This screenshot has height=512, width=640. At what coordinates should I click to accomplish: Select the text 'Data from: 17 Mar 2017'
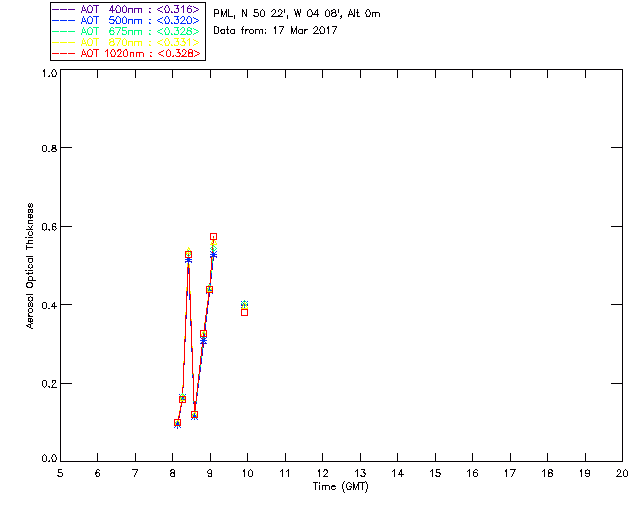tap(275, 30)
